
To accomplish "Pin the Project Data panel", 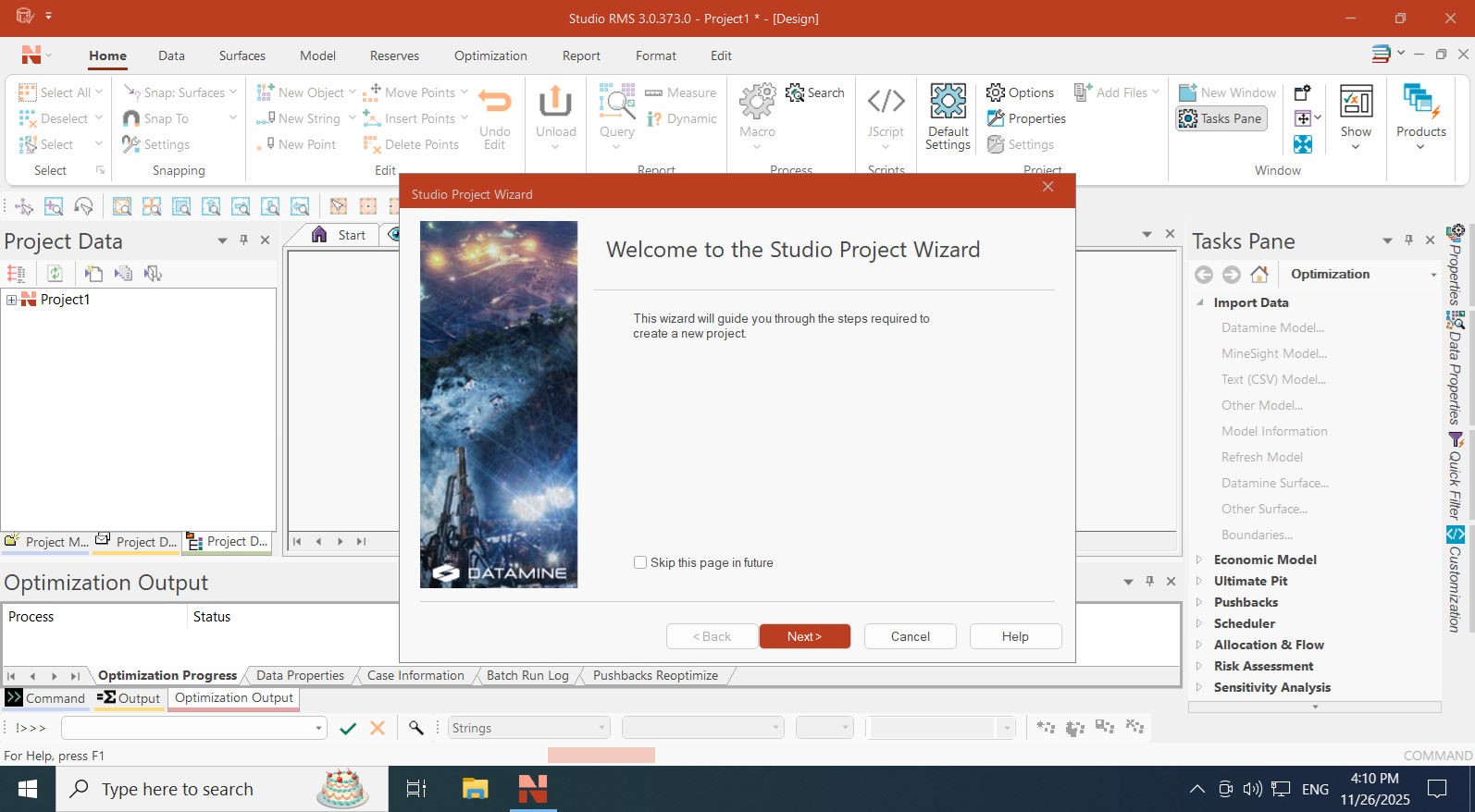I will tap(243, 240).
